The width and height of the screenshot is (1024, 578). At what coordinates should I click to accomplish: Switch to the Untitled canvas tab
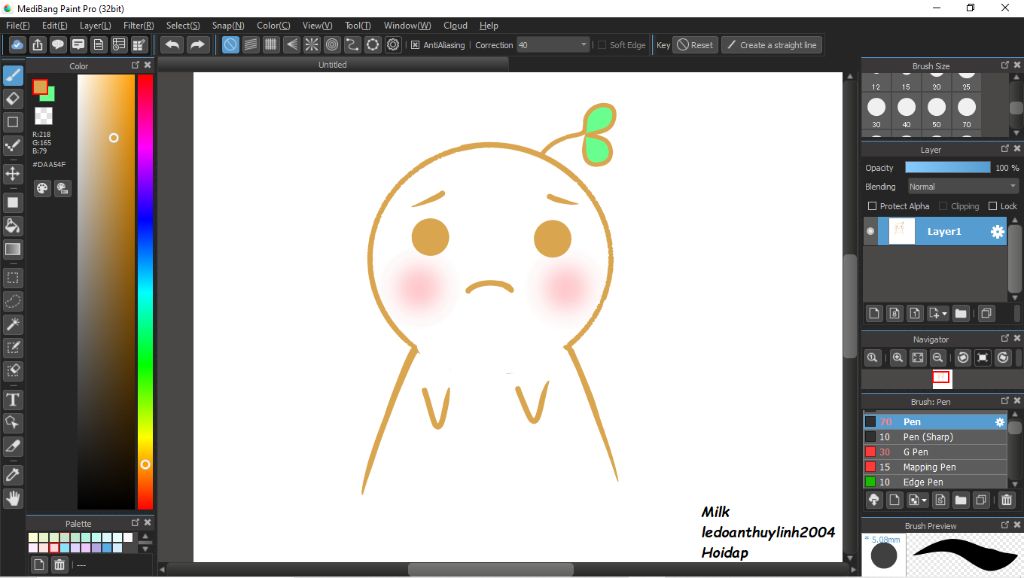pos(332,65)
